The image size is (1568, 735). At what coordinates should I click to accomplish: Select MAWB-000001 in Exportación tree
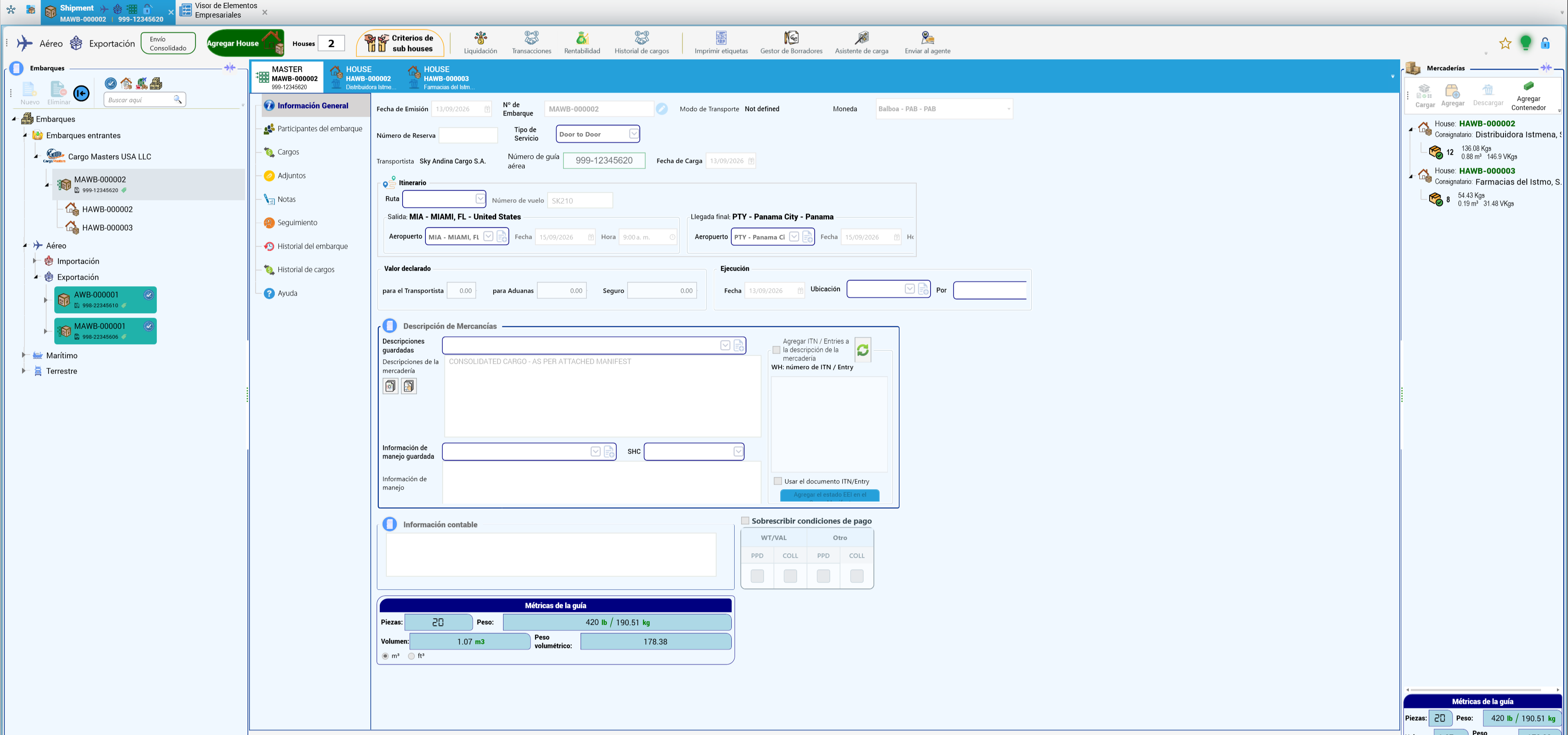(x=105, y=331)
